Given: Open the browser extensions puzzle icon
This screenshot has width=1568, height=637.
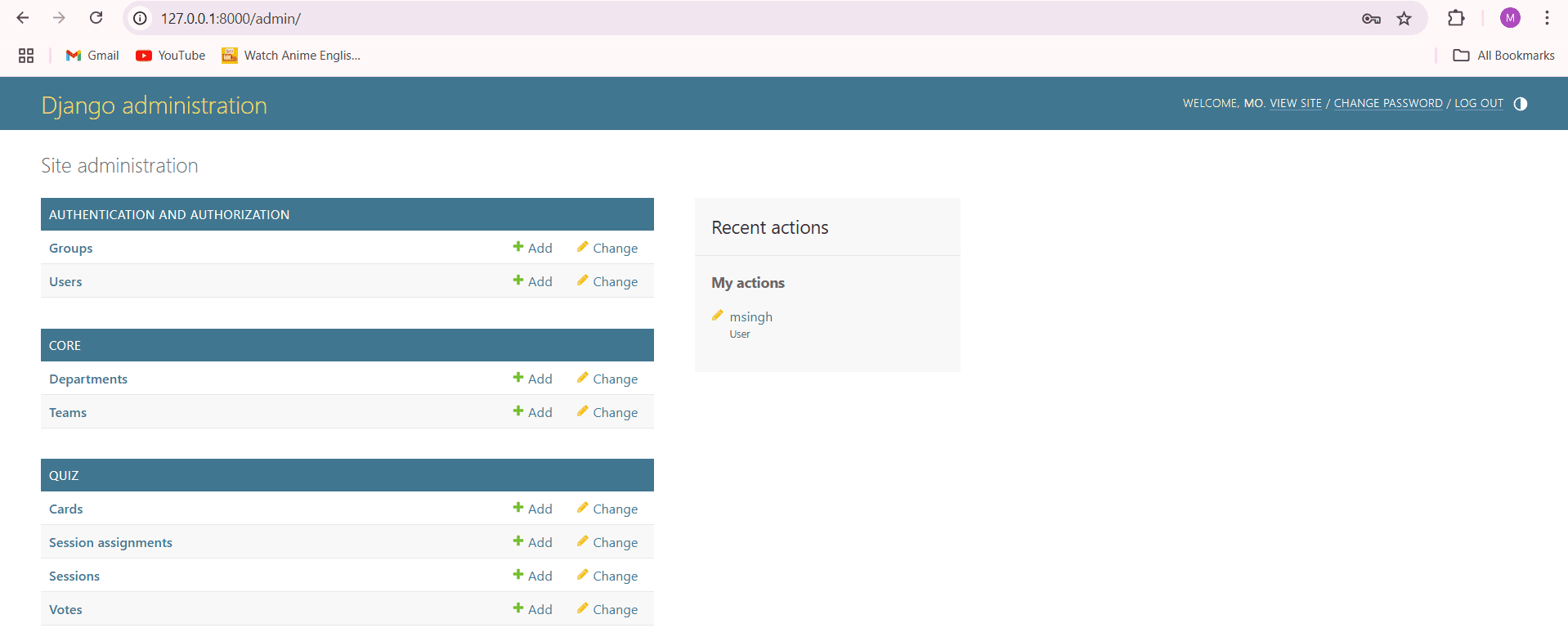Looking at the screenshot, I should tap(1456, 18).
